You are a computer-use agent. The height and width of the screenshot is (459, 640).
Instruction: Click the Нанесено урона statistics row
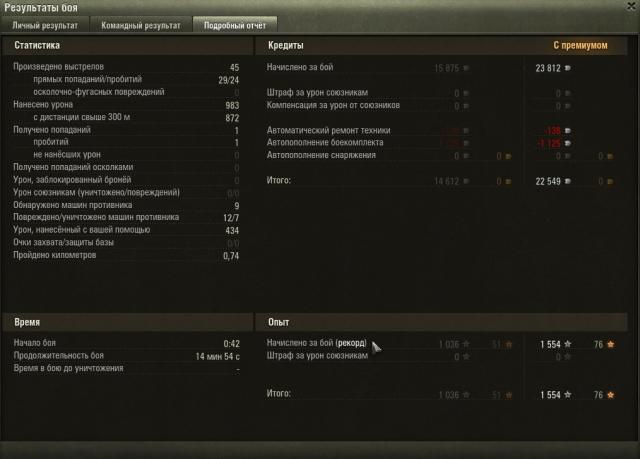[x=126, y=105]
